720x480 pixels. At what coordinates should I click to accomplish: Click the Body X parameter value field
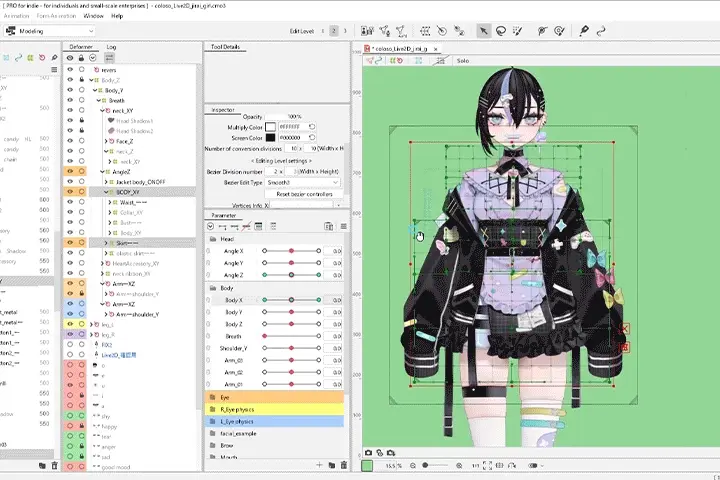(333, 300)
